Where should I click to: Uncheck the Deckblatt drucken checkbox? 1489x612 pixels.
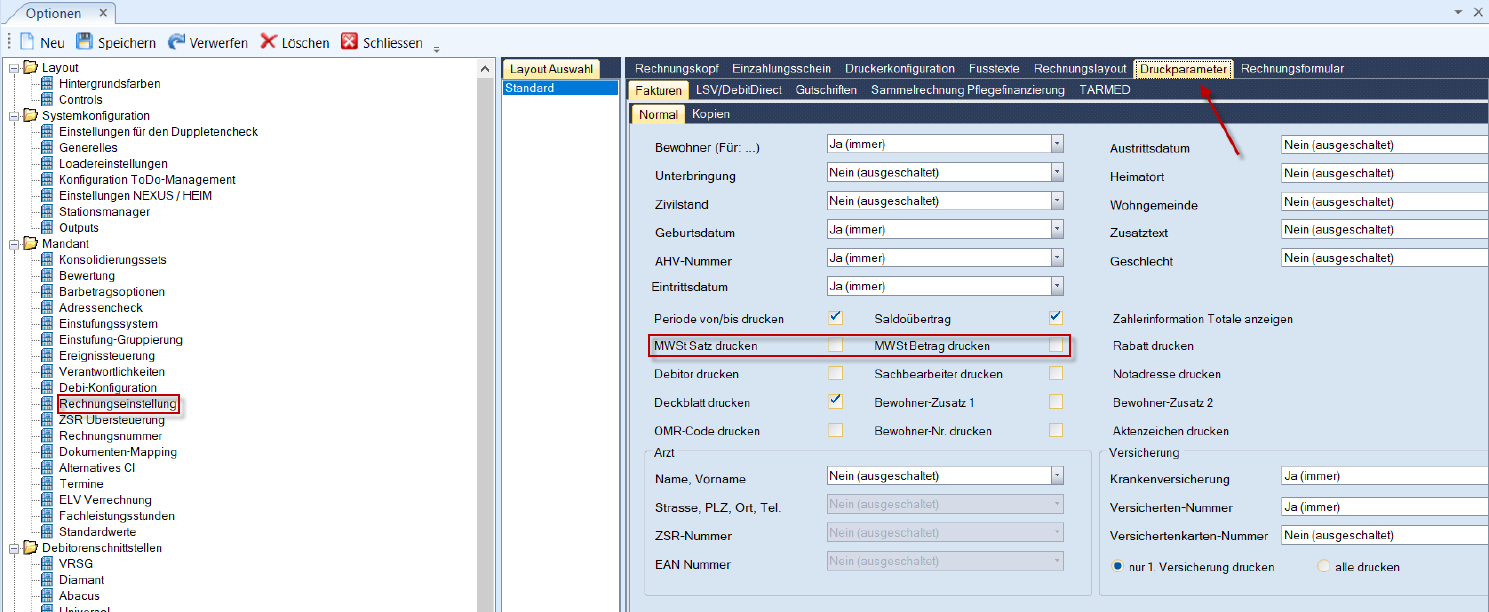pos(835,402)
